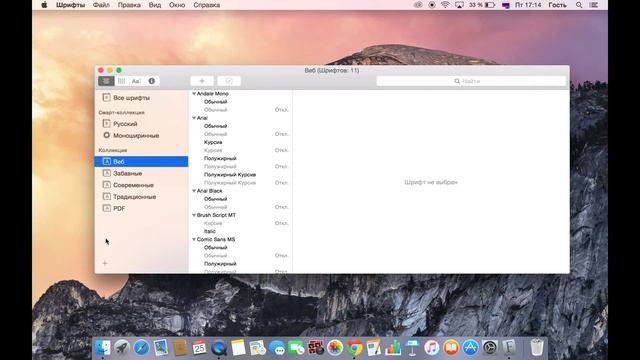640x360 pixels.
Task: Collapse the Comic Sans MS family
Action: coord(194,239)
